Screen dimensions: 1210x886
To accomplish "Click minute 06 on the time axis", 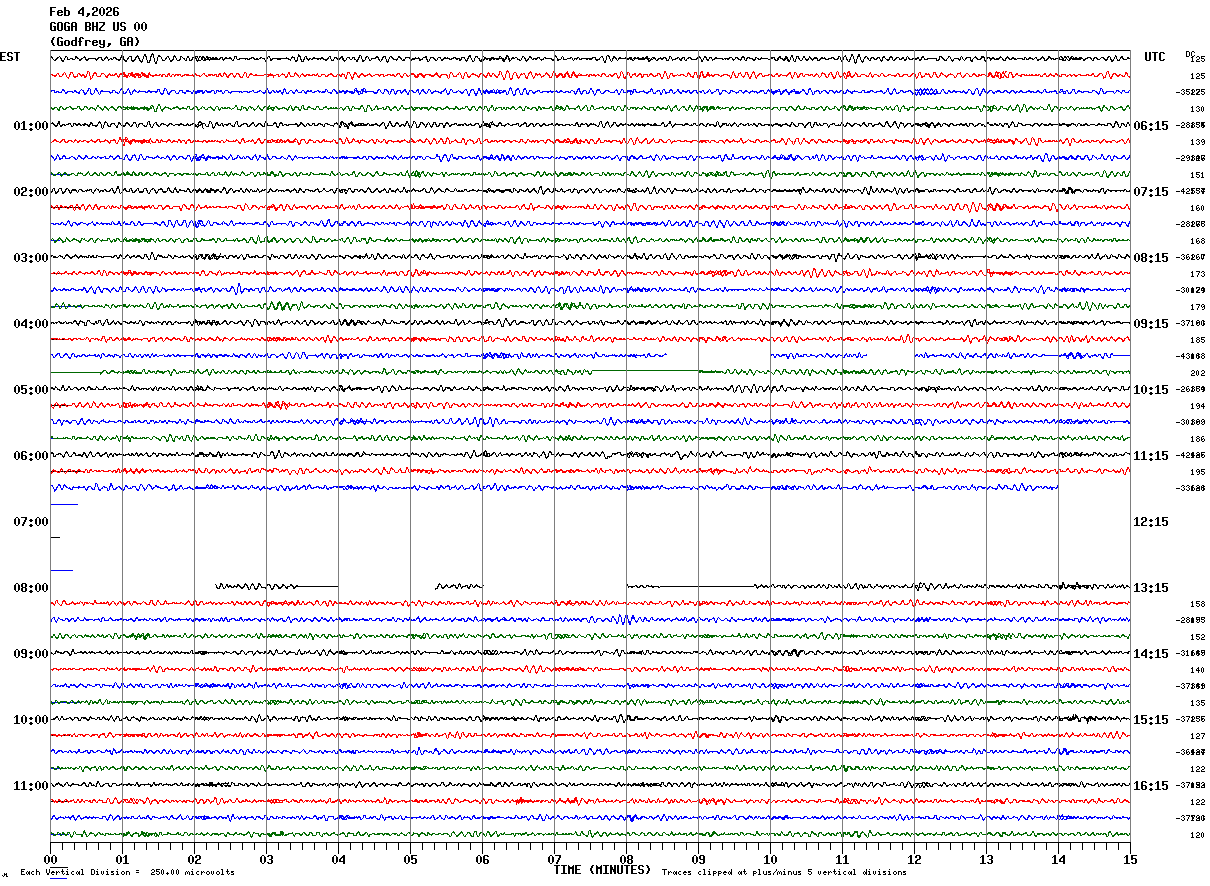I will 482,859.
